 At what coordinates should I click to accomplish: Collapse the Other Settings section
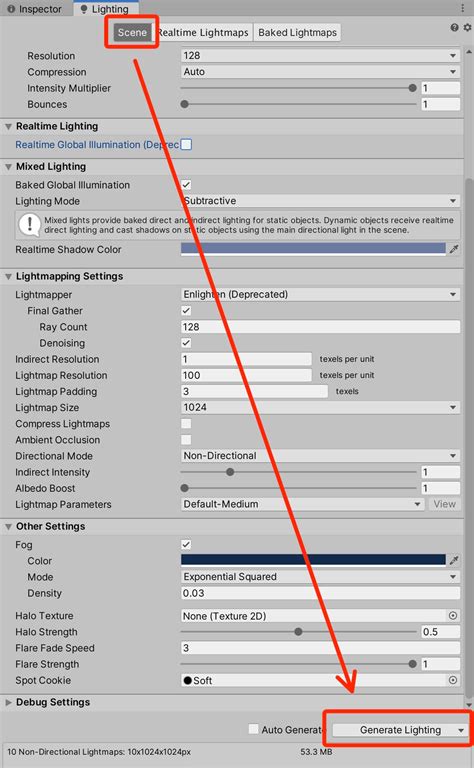[x=8, y=527]
